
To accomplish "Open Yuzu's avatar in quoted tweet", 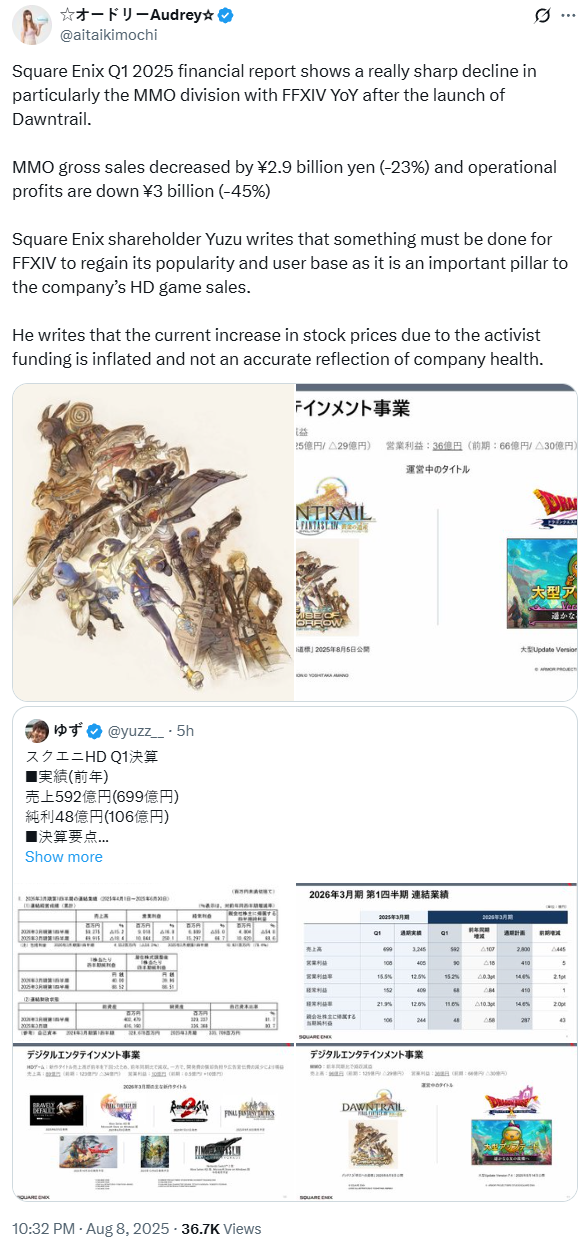I will point(37,730).
